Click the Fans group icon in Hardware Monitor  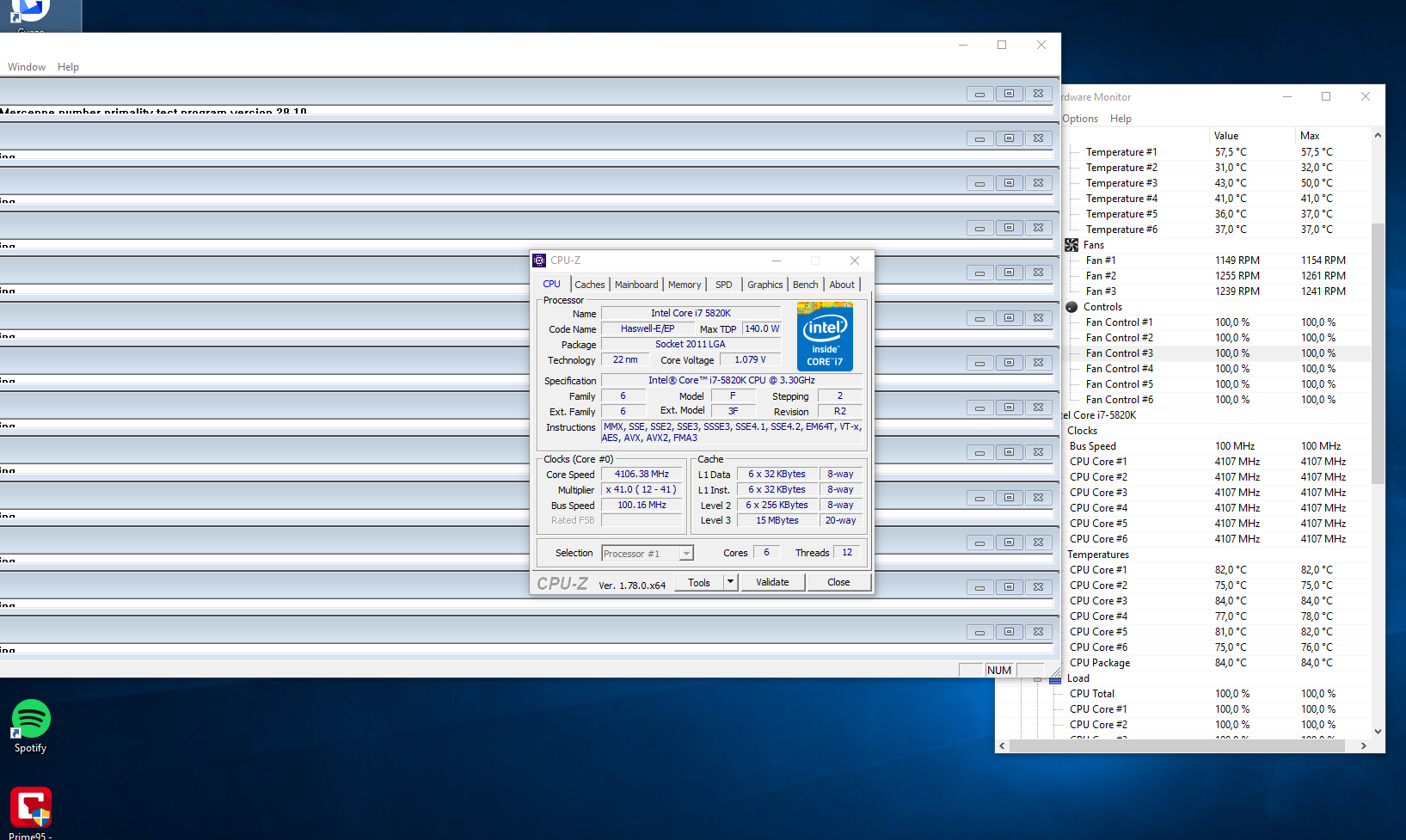click(x=1071, y=245)
